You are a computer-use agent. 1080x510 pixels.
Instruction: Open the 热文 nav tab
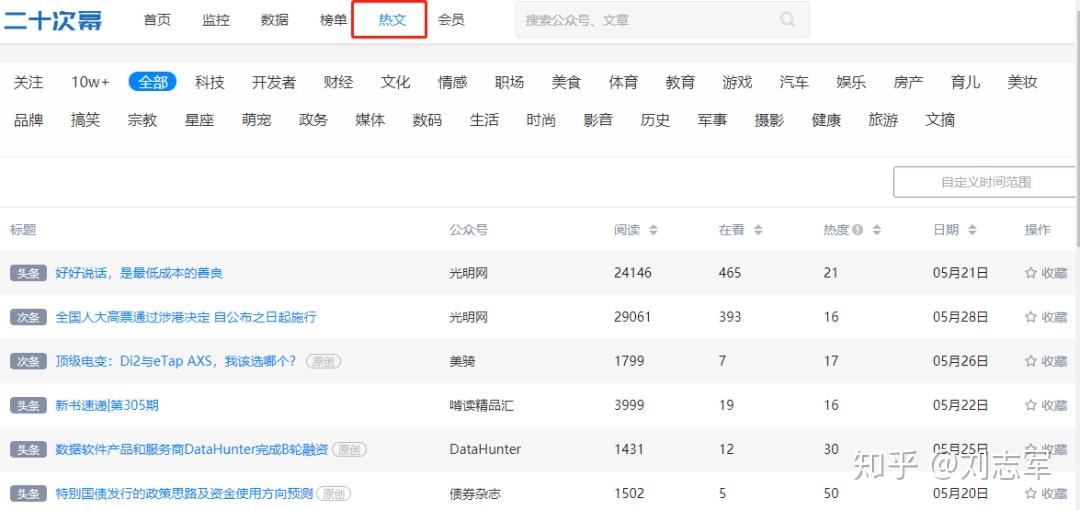tap(392, 20)
